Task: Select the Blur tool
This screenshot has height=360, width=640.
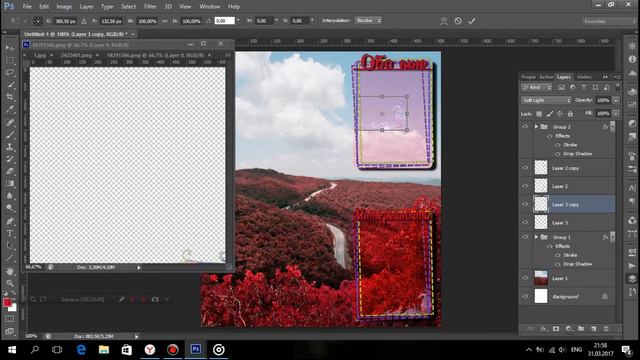Action: click(10, 196)
